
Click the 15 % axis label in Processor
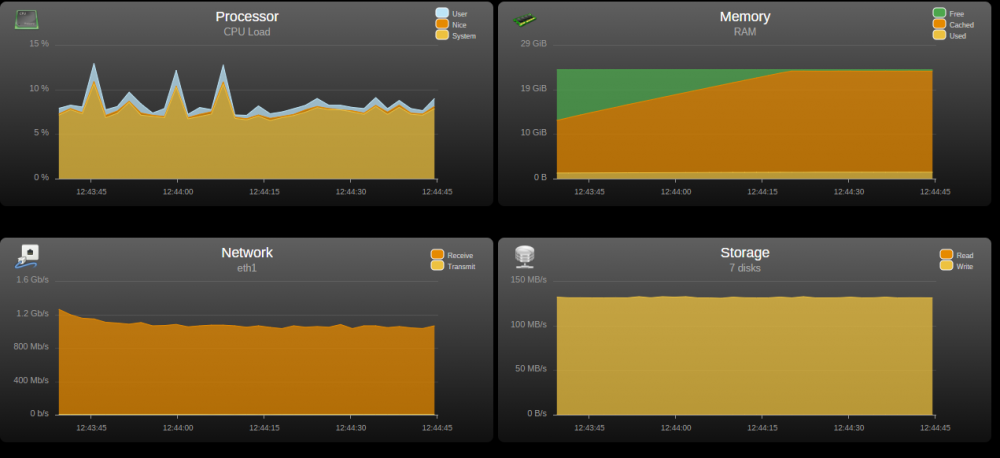click(39, 44)
